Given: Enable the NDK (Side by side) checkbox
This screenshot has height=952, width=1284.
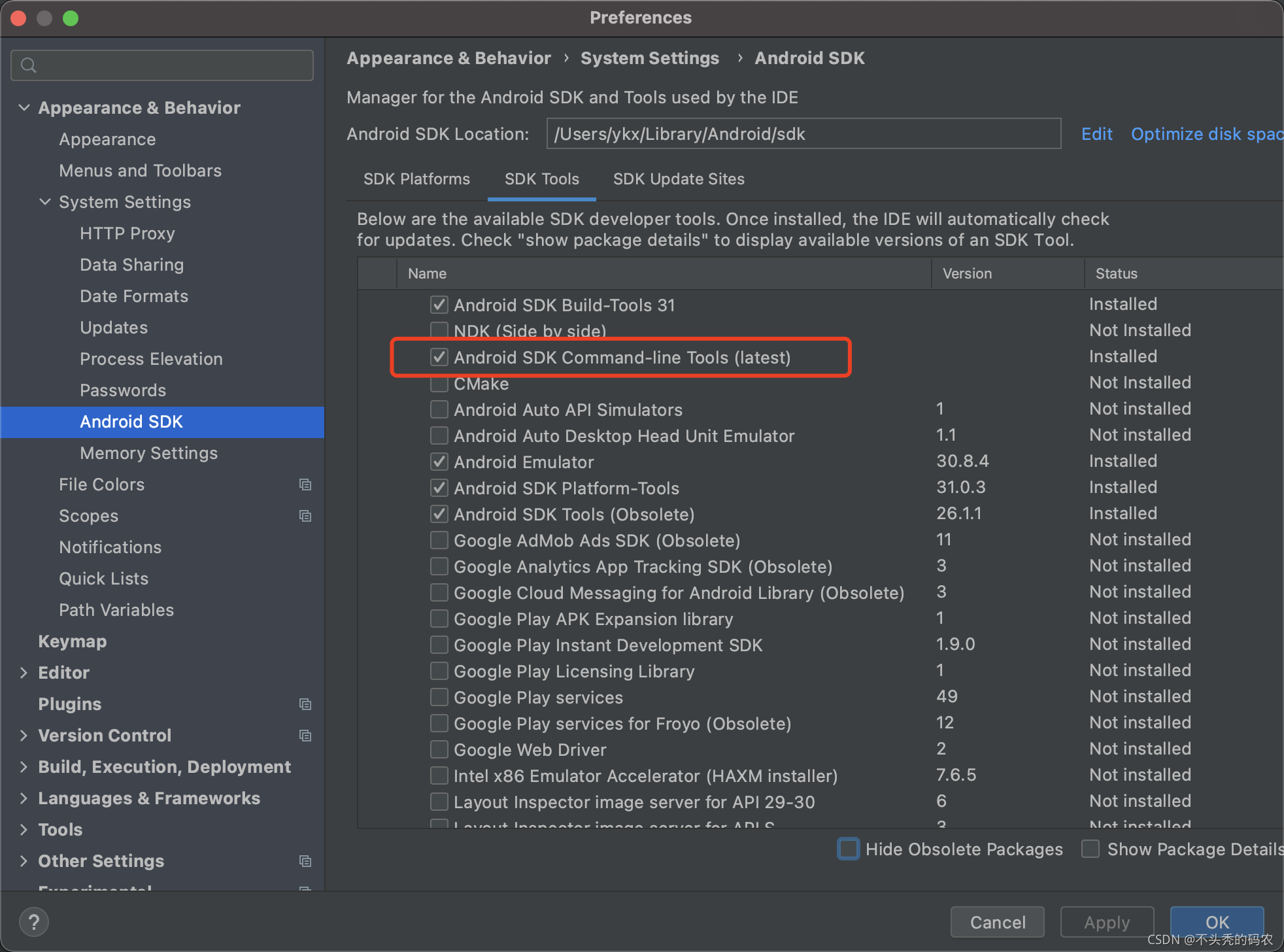Looking at the screenshot, I should [x=439, y=330].
